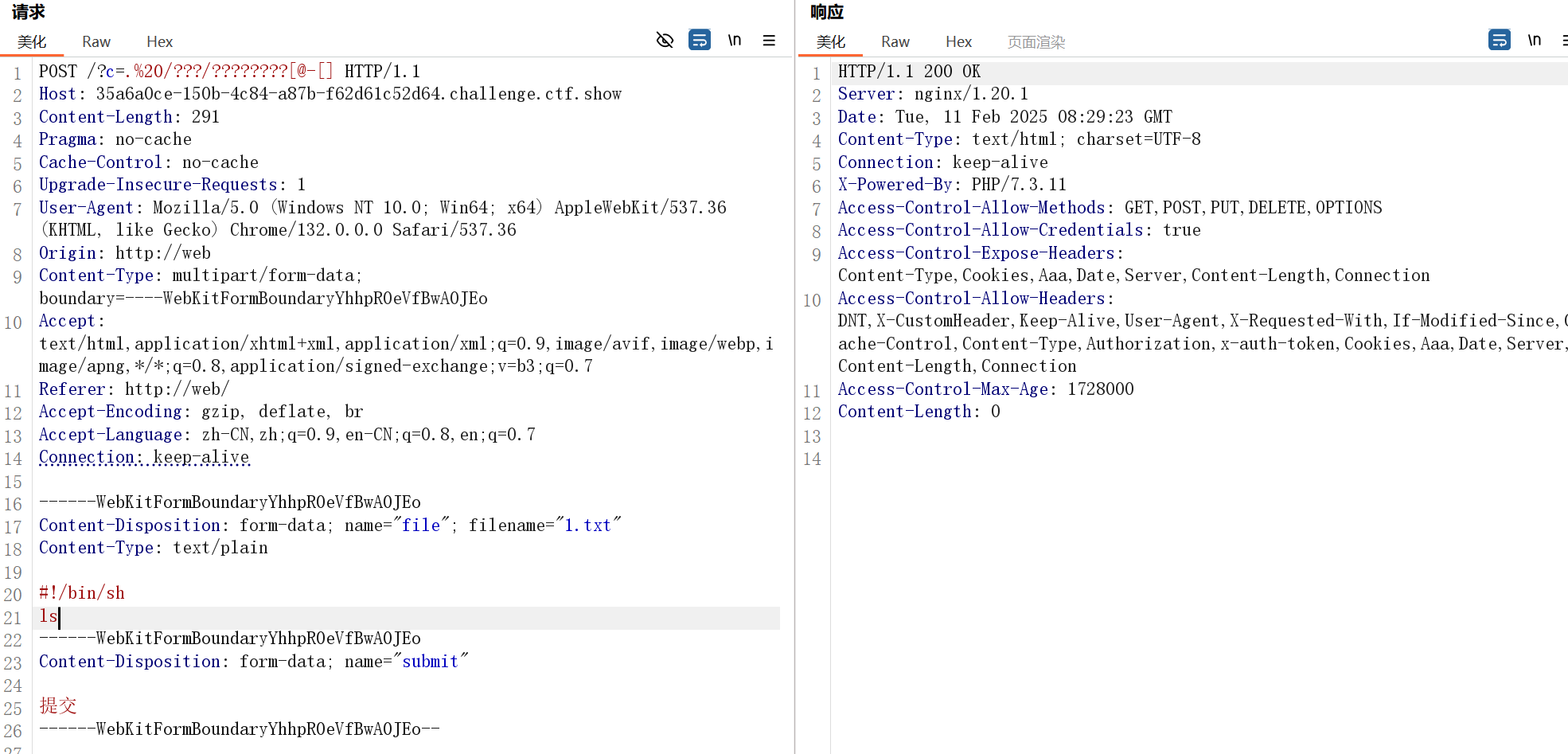Switch request view to Hex tab
The width and height of the screenshot is (1568, 754).
(159, 41)
